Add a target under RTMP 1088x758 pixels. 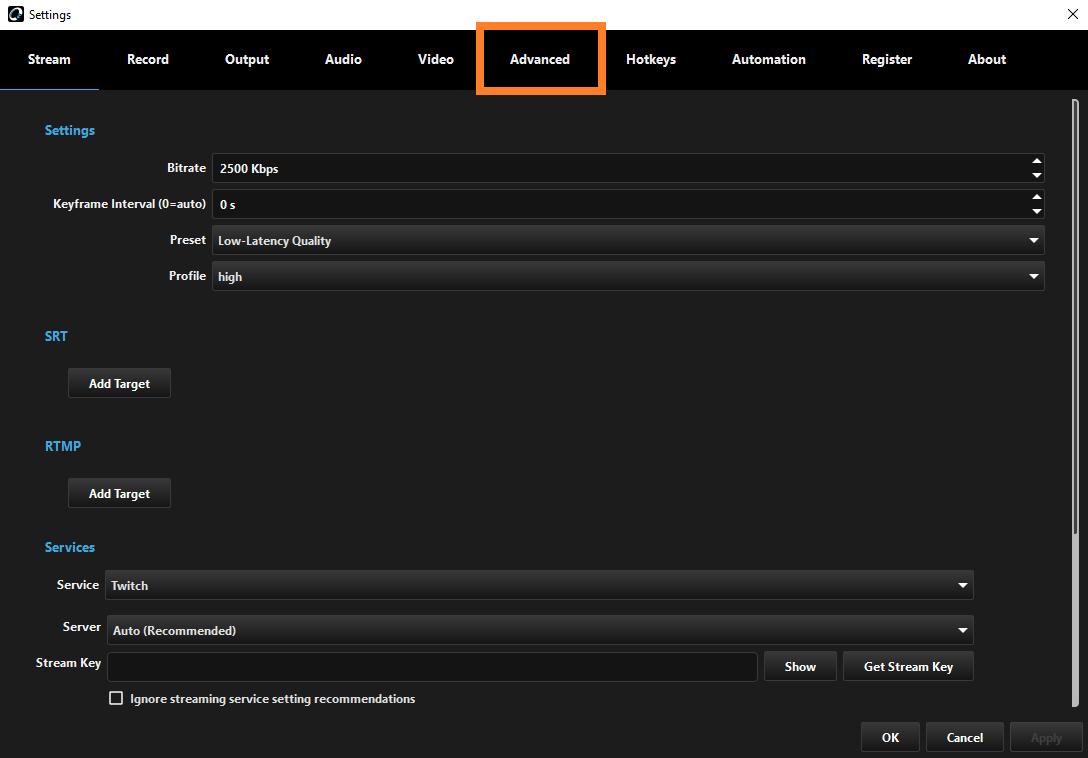point(119,494)
